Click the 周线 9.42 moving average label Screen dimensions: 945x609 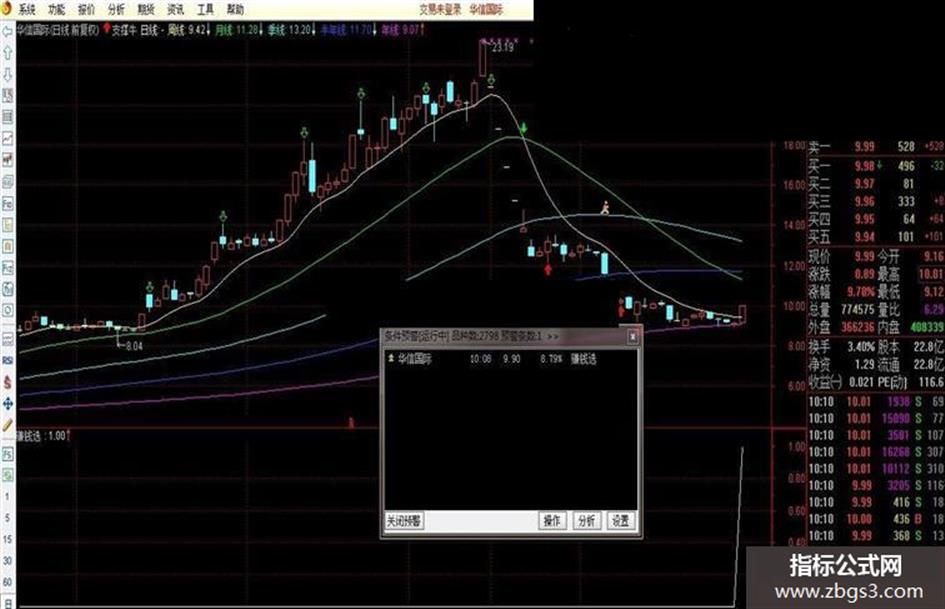point(189,29)
